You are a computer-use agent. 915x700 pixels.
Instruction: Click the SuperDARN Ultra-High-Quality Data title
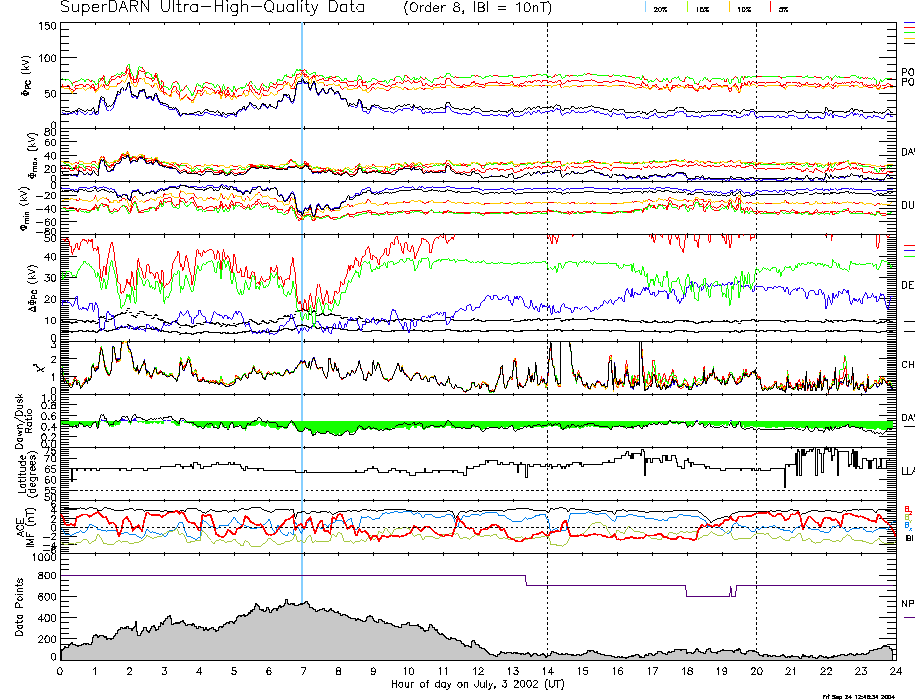pos(211,8)
